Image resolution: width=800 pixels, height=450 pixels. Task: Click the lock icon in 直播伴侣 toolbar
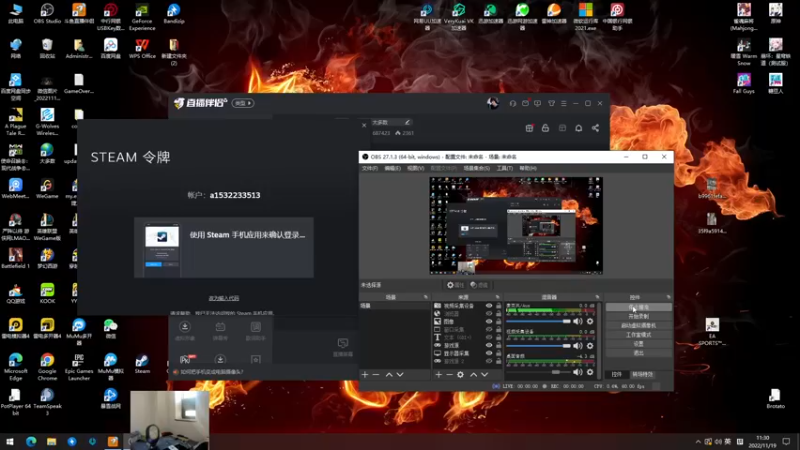pyautogui.click(x=545, y=128)
